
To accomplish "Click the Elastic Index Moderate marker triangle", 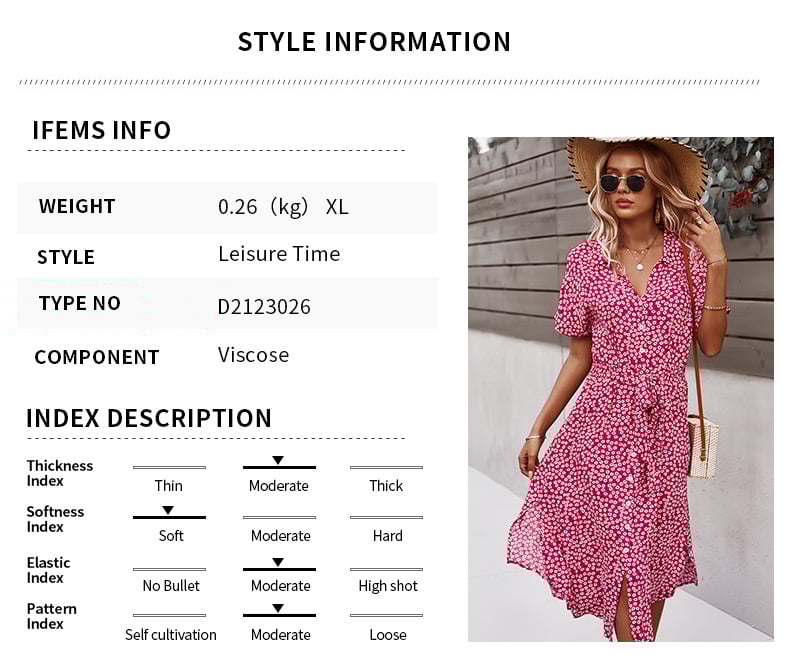I will point(278,563).
